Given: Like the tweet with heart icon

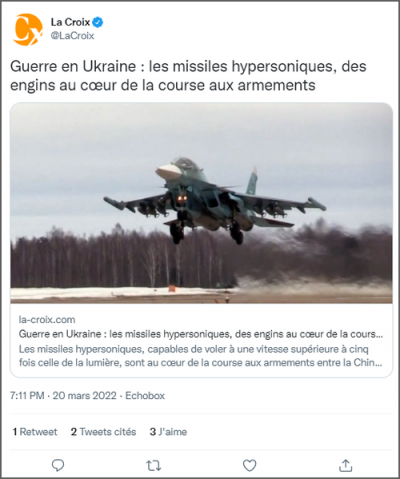Looking at the screenshot, I should (x=249, y=465).
